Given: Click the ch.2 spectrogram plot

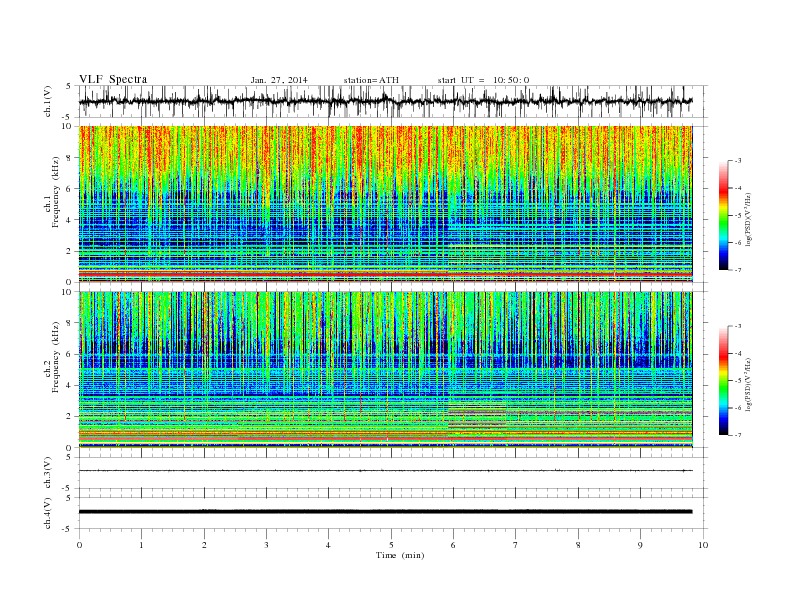Looking at the screenshot, I should pos(385,369).
